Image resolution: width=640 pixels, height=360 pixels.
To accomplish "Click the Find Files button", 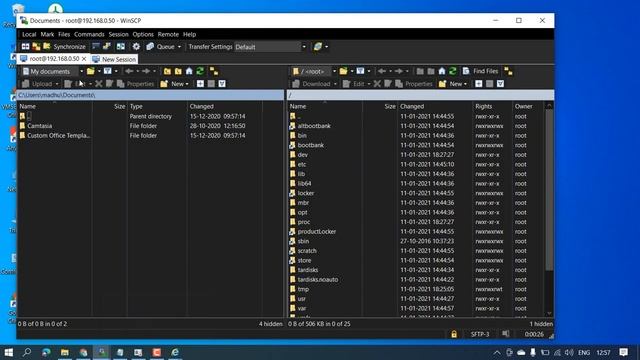I will coord(480,71).
